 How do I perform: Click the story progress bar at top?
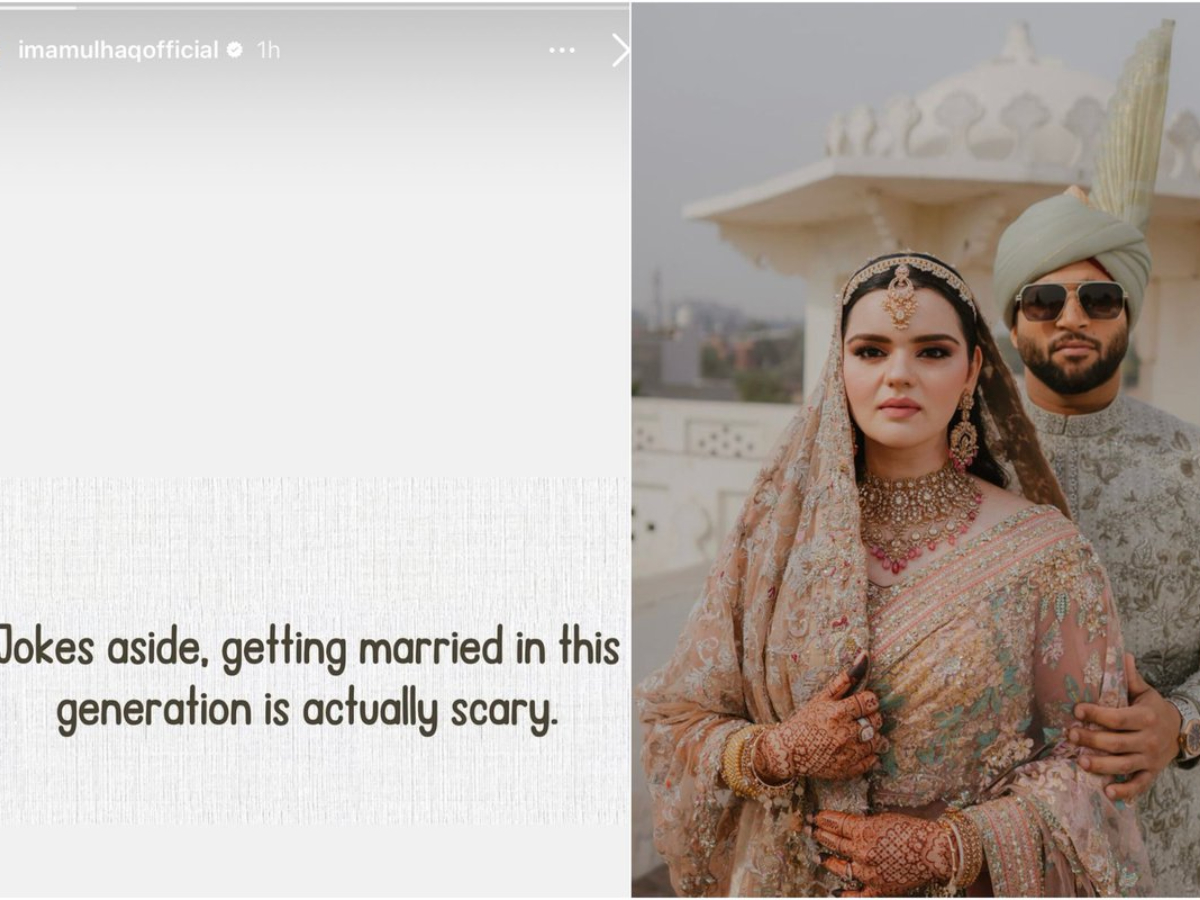click(x=315, y=7)
